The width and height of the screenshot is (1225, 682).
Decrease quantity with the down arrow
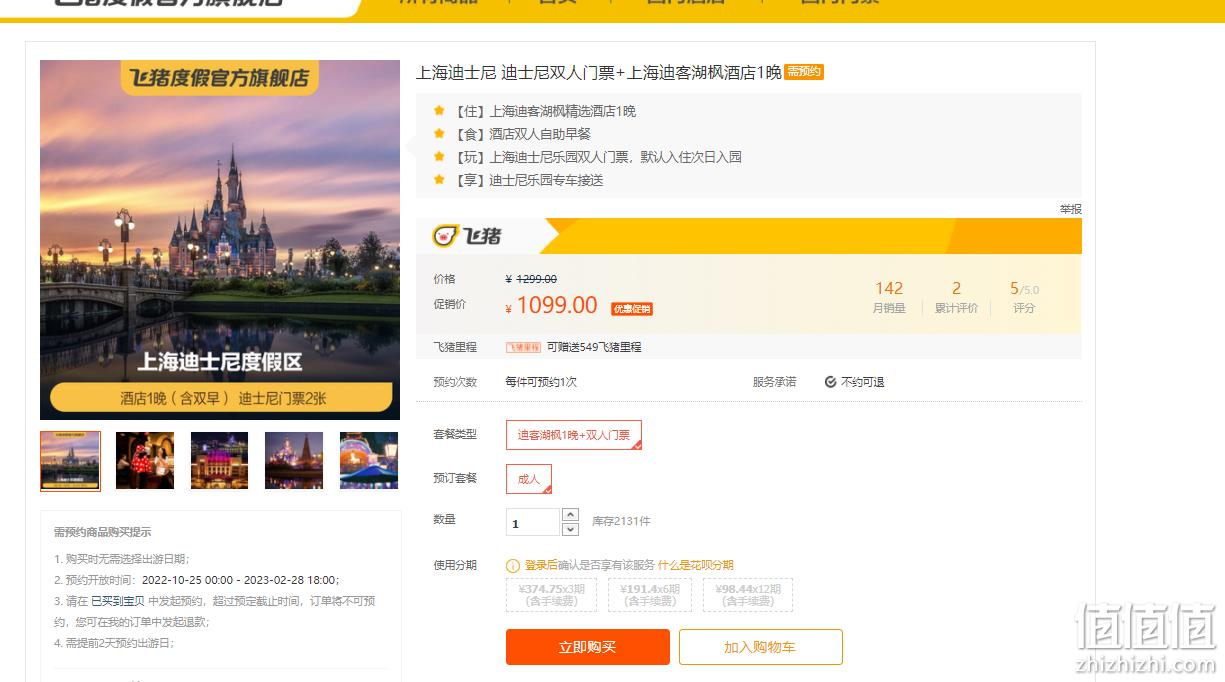[x=570, y=529]
